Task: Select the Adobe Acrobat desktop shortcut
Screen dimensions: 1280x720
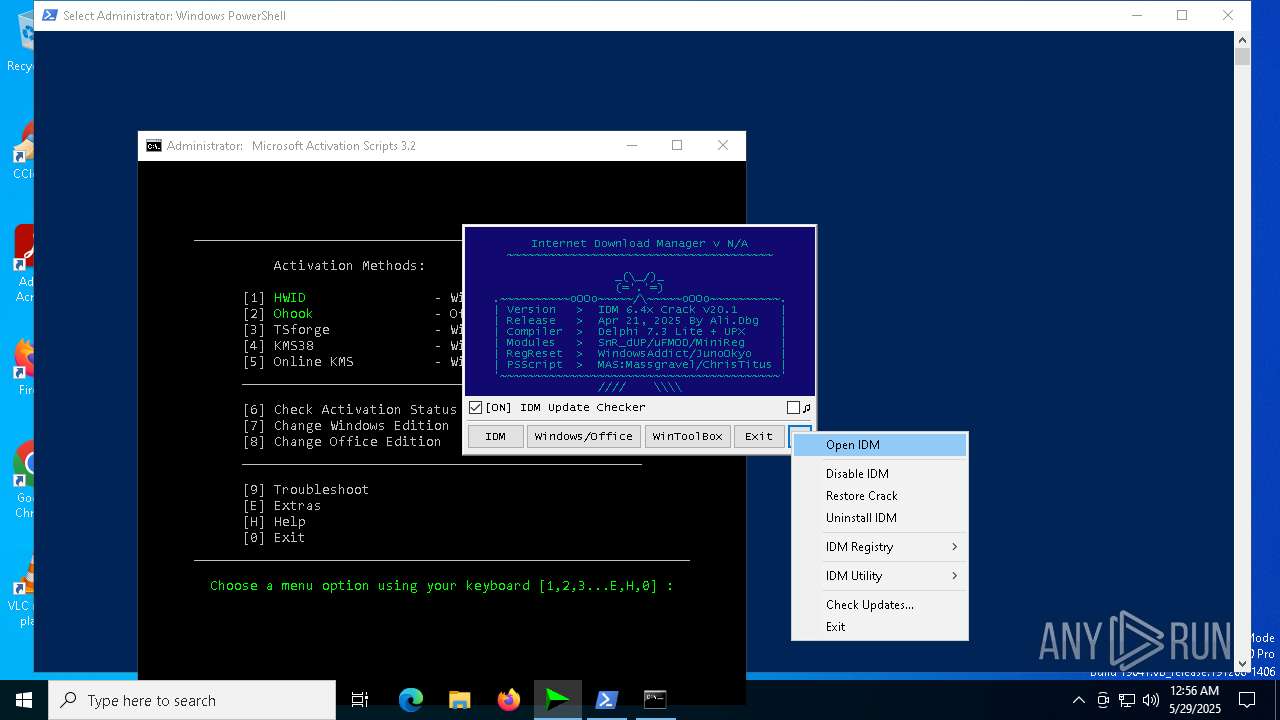Action: point(22,264)
